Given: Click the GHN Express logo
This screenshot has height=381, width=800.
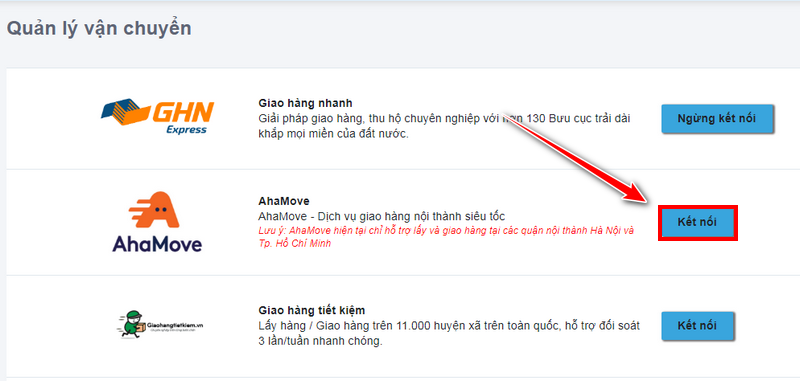Looking at the screenshot, I should click(157, 117).
